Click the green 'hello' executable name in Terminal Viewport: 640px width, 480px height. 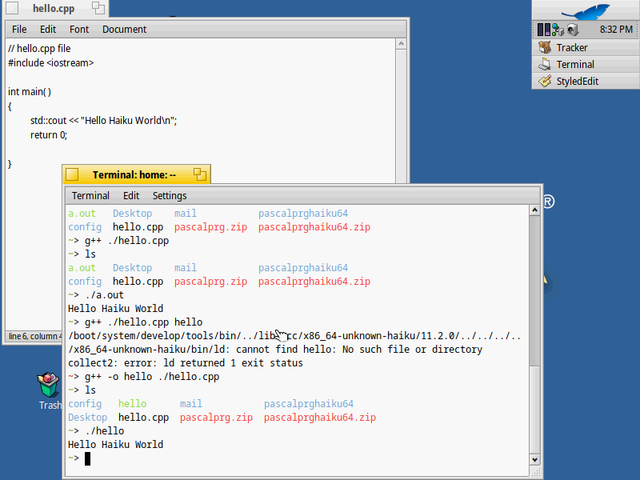(132, 404)
